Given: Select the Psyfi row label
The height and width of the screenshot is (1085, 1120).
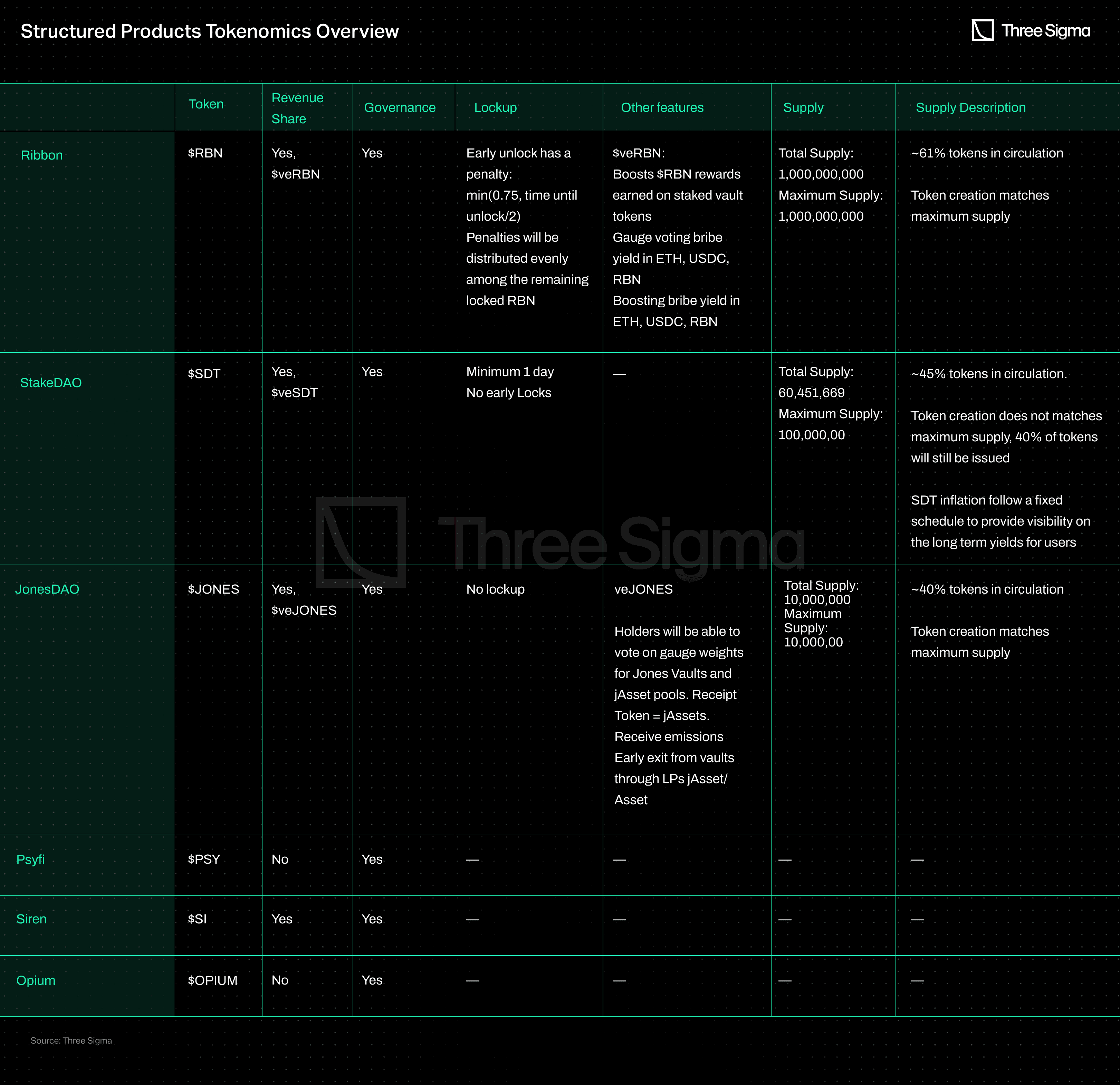Looking at the screenshot, I should (30, 859).
